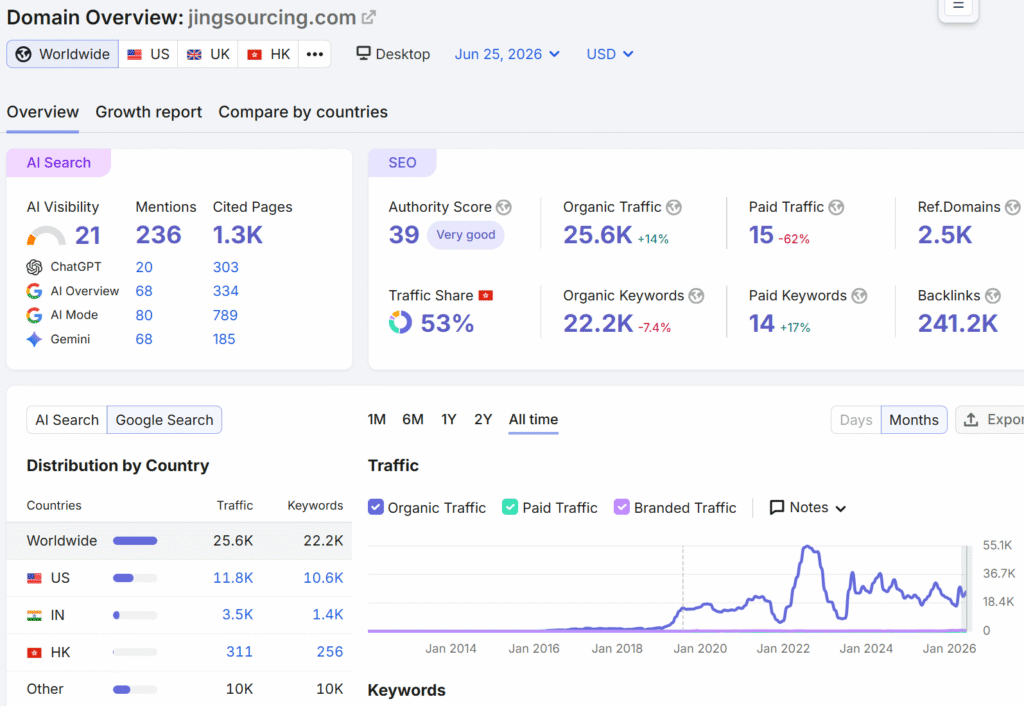Switch chart granularity to Months
Image resolution: width=1024 pixels, height=706 pixels.
click(x=914, y=420)
